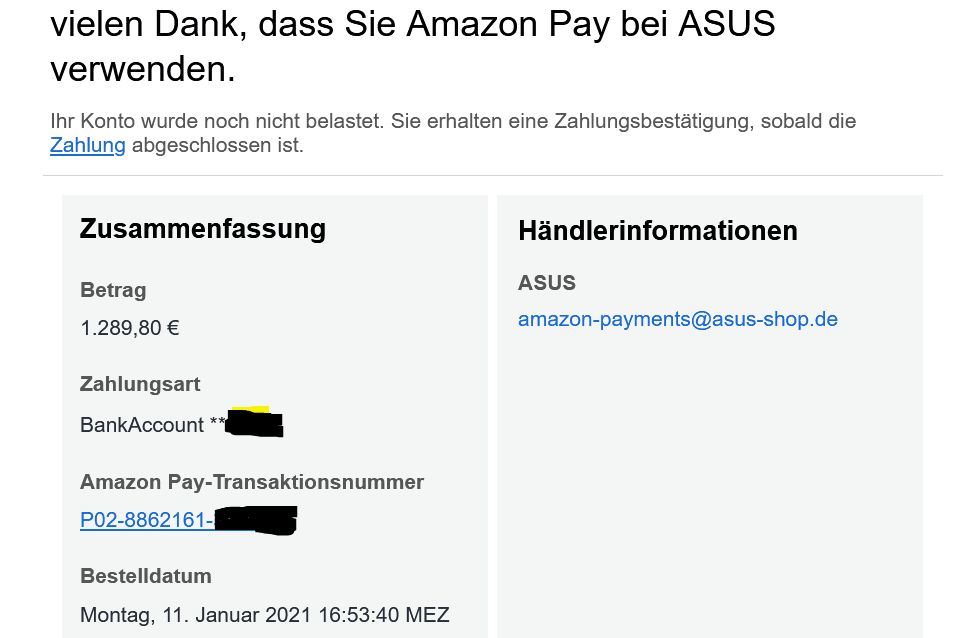This screenshot has height=638, width=957.
Task: Click the "Zusammenfassung" heading
Action: [203, 229]
